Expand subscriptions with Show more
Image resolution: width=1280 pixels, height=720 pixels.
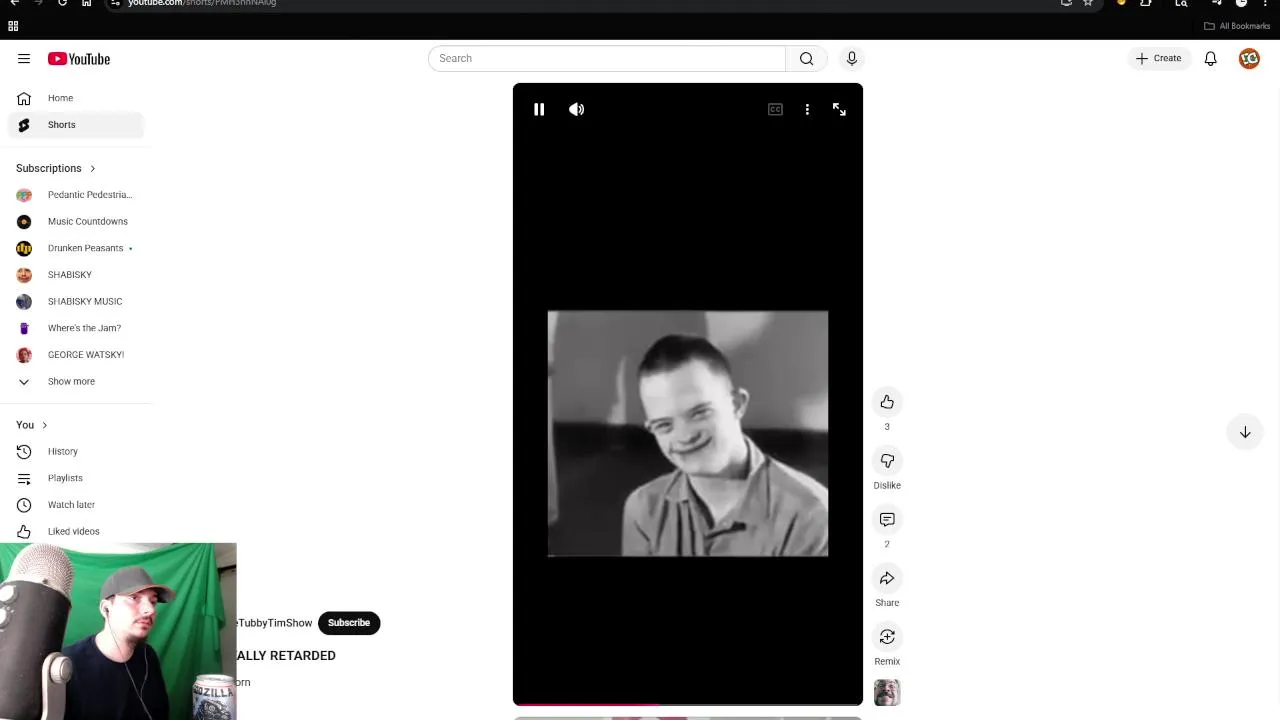76,381
